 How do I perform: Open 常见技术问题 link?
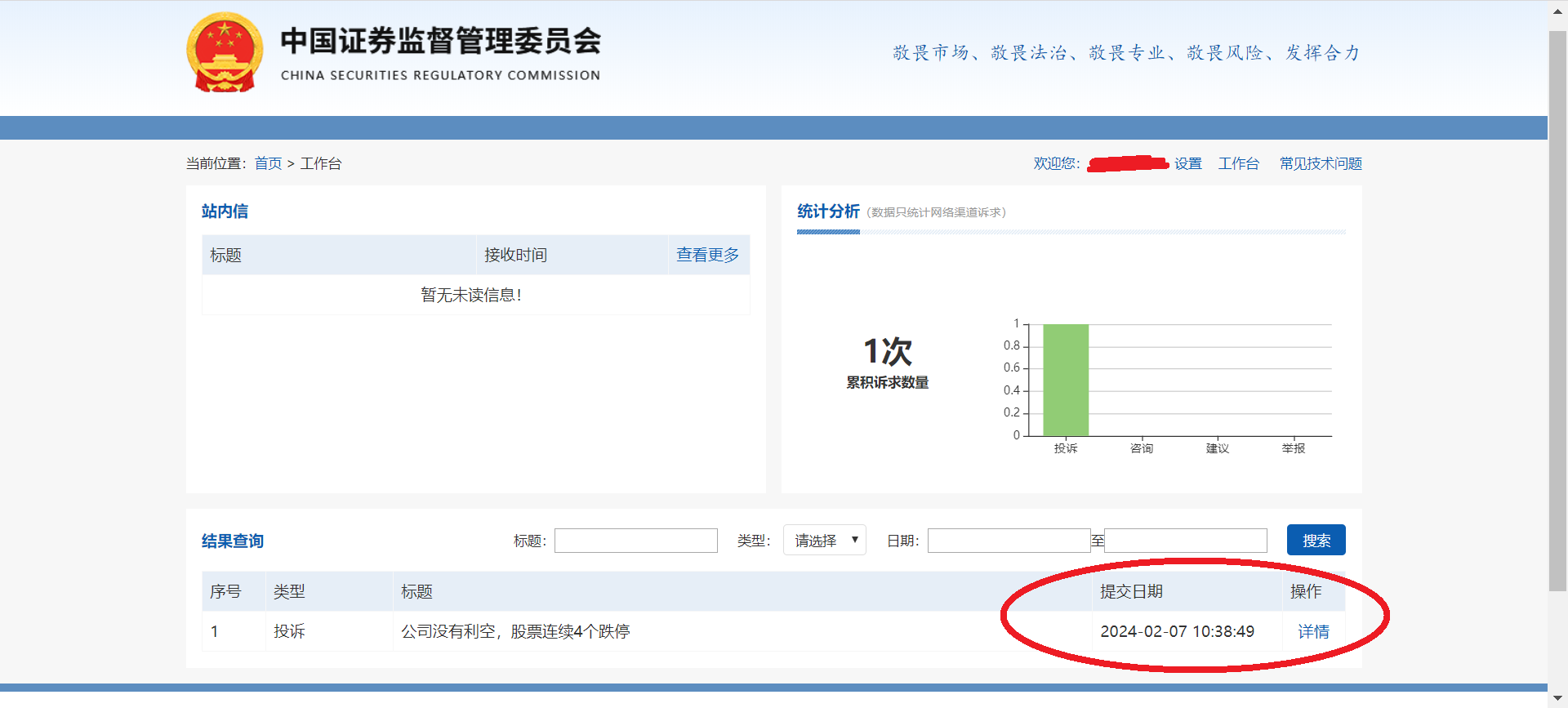coord(1321,163)
